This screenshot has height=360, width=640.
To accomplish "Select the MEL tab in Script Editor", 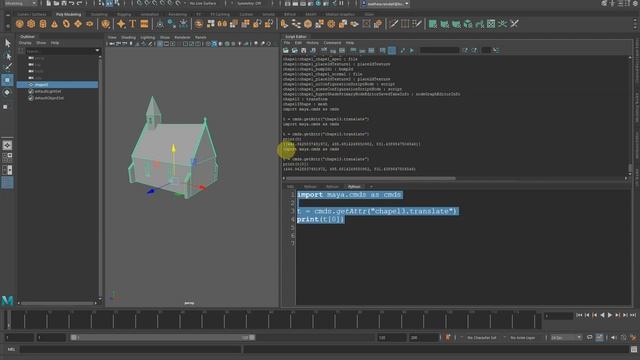I will pos(290,187).
